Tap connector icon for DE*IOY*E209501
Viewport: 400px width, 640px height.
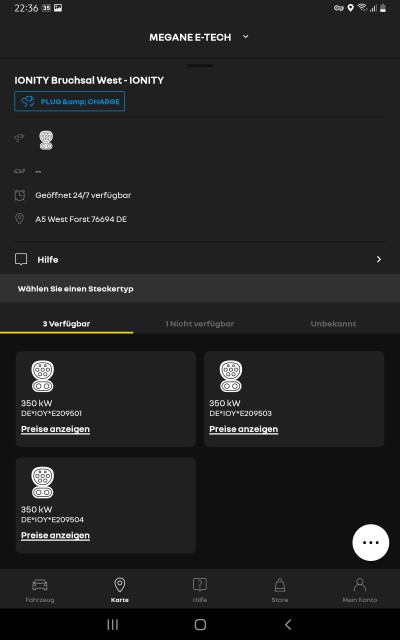click(42, 376)
